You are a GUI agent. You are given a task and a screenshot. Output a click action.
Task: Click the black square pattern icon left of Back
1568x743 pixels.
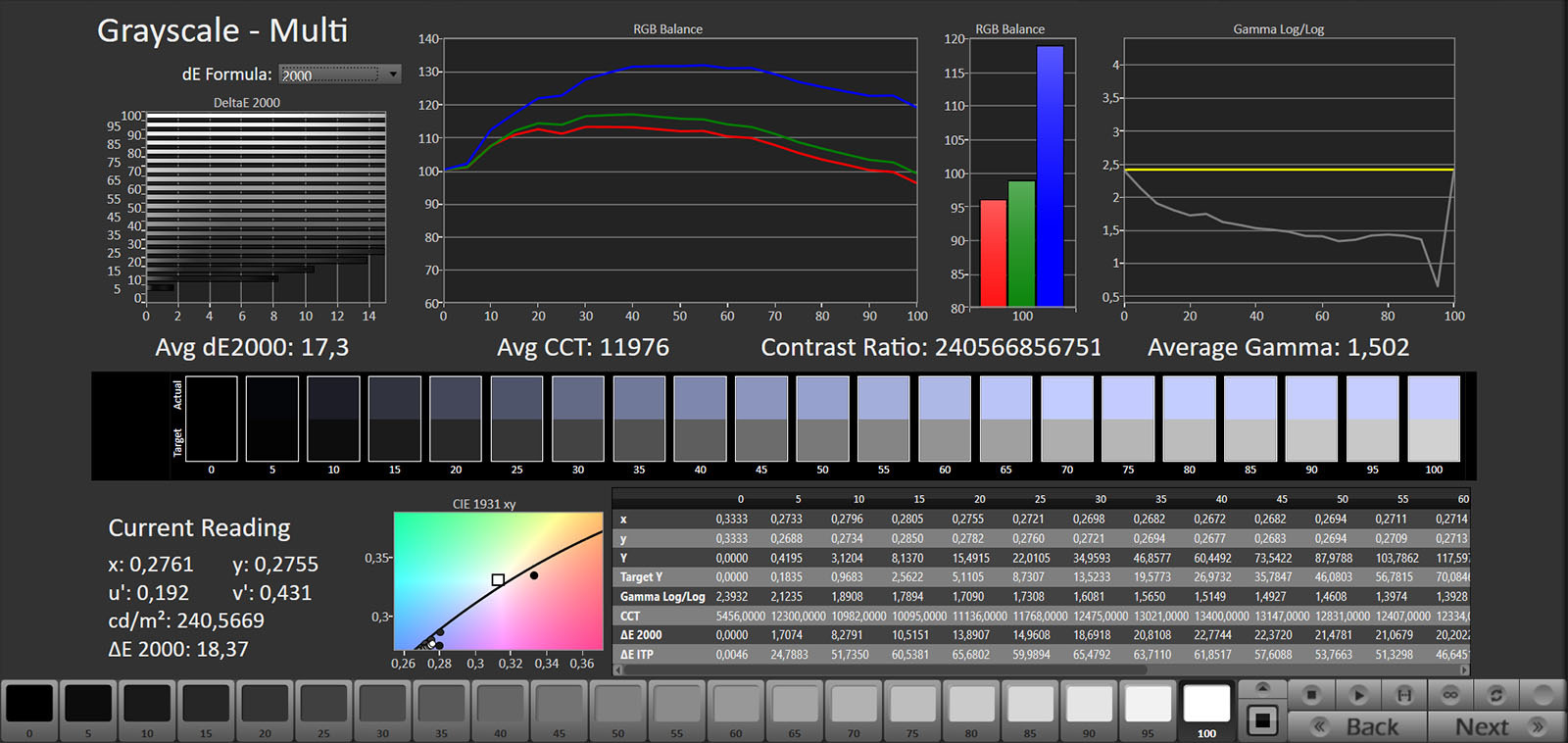point(1262,721)
